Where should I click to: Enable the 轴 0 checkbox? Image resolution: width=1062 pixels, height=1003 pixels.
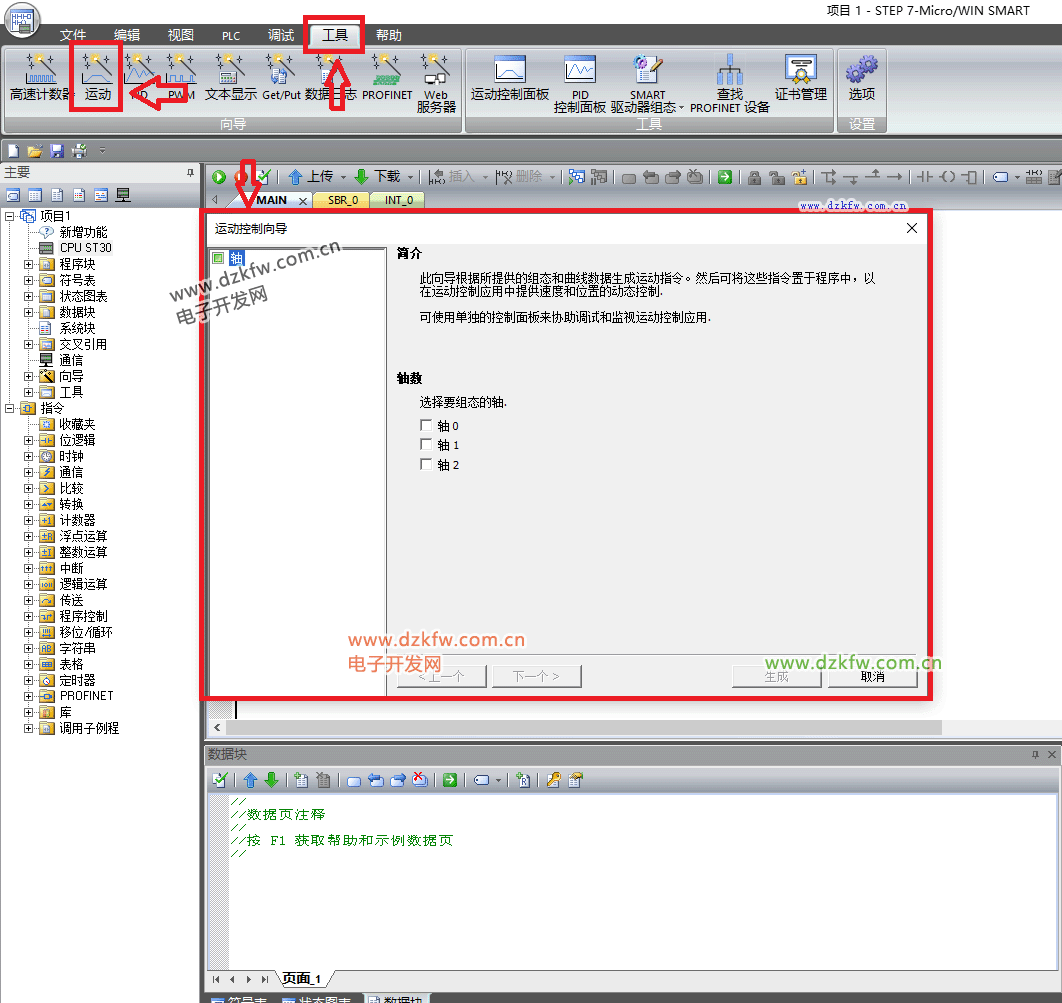(427, 426)
